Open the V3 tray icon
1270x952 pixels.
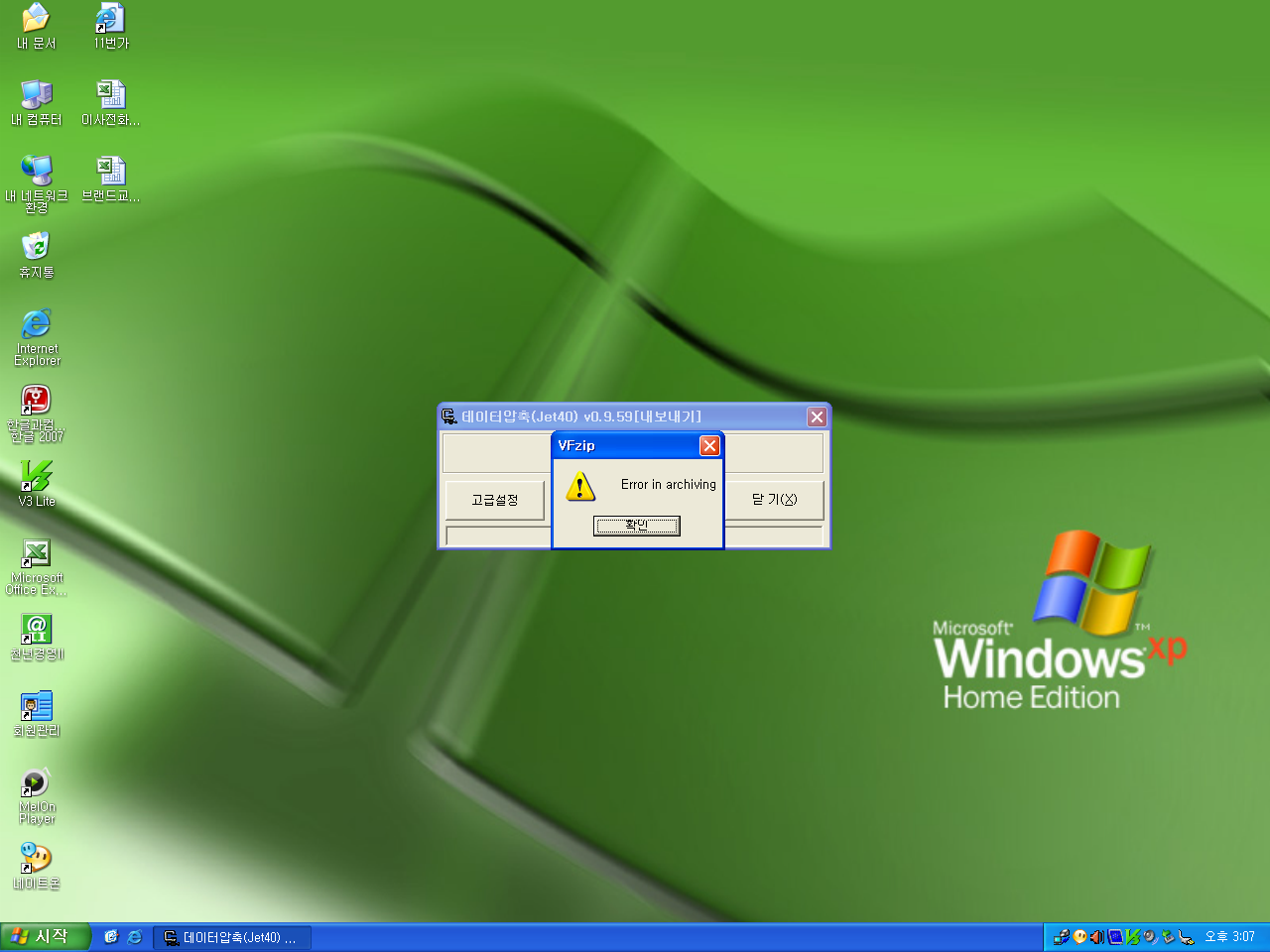coord(1132,937)
